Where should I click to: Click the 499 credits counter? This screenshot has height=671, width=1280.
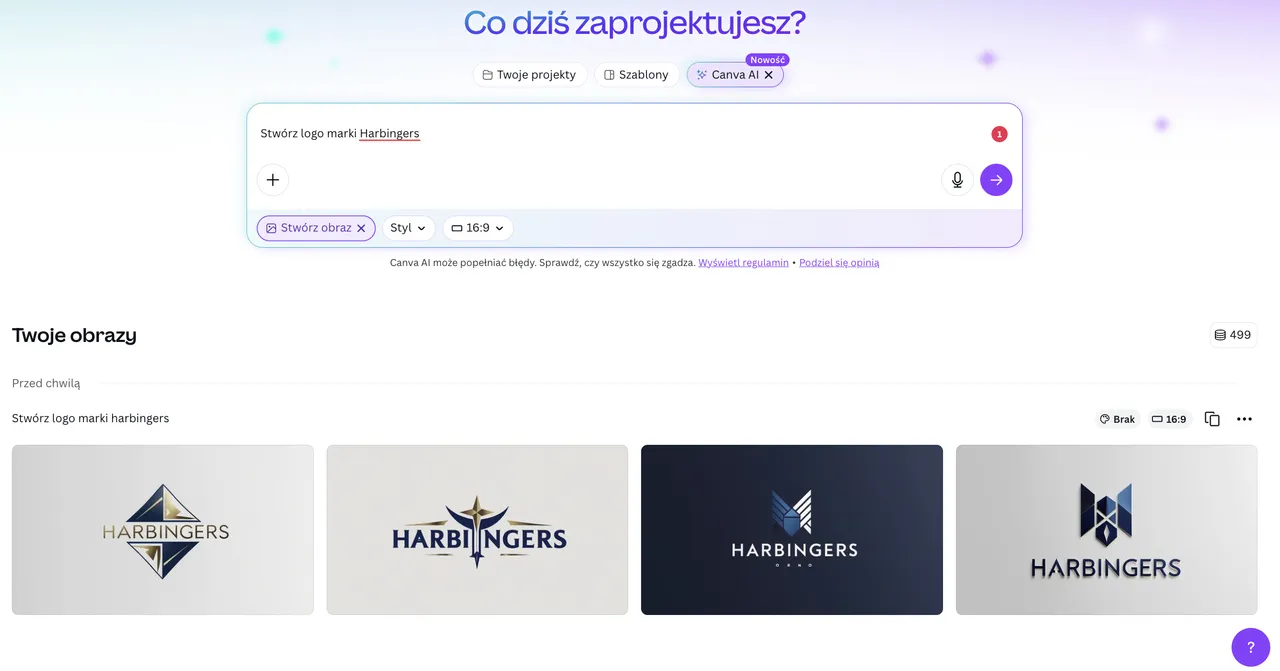[1232, 335]
